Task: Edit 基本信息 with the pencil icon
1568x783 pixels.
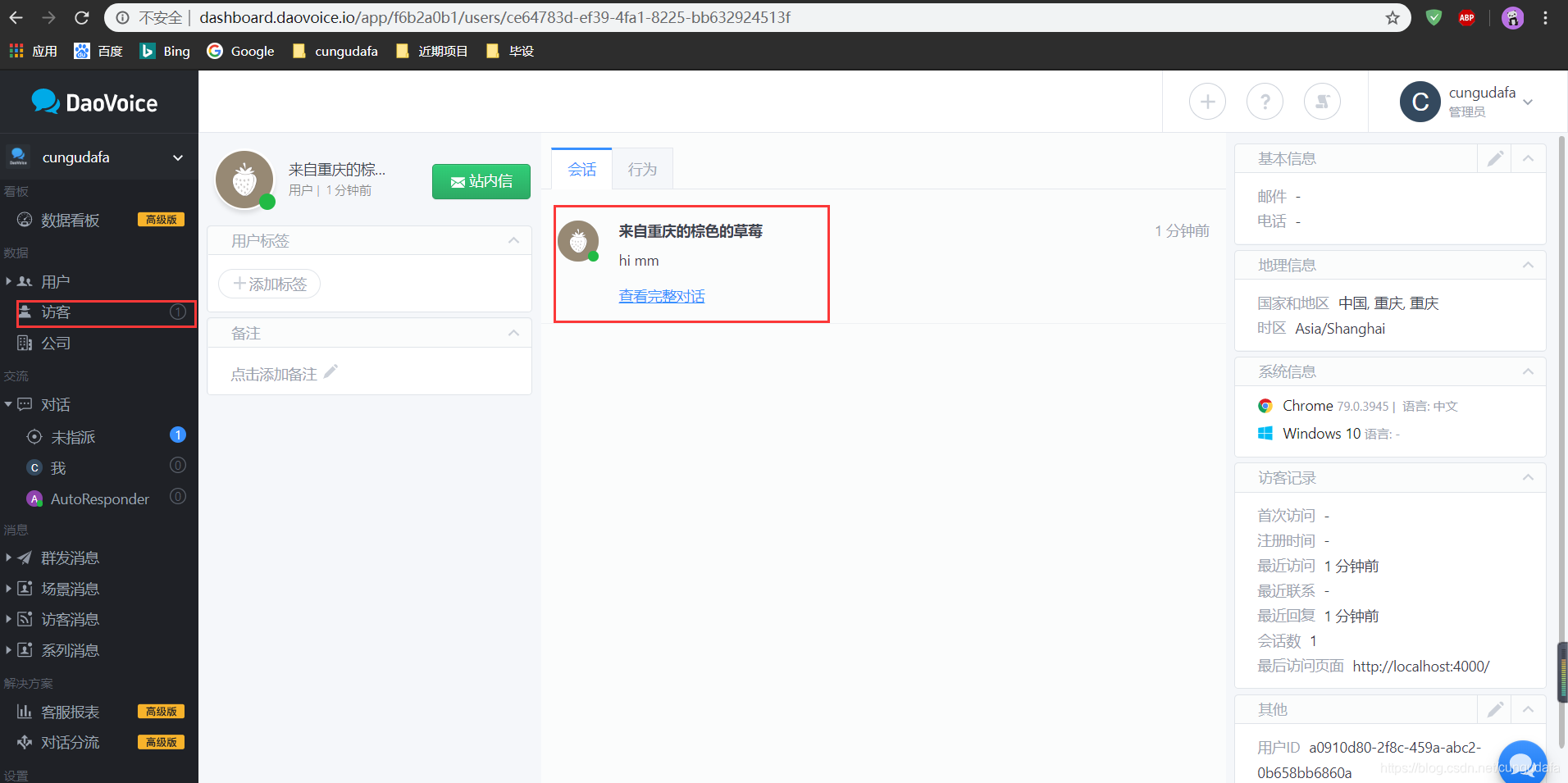Action: point(1495,158)
